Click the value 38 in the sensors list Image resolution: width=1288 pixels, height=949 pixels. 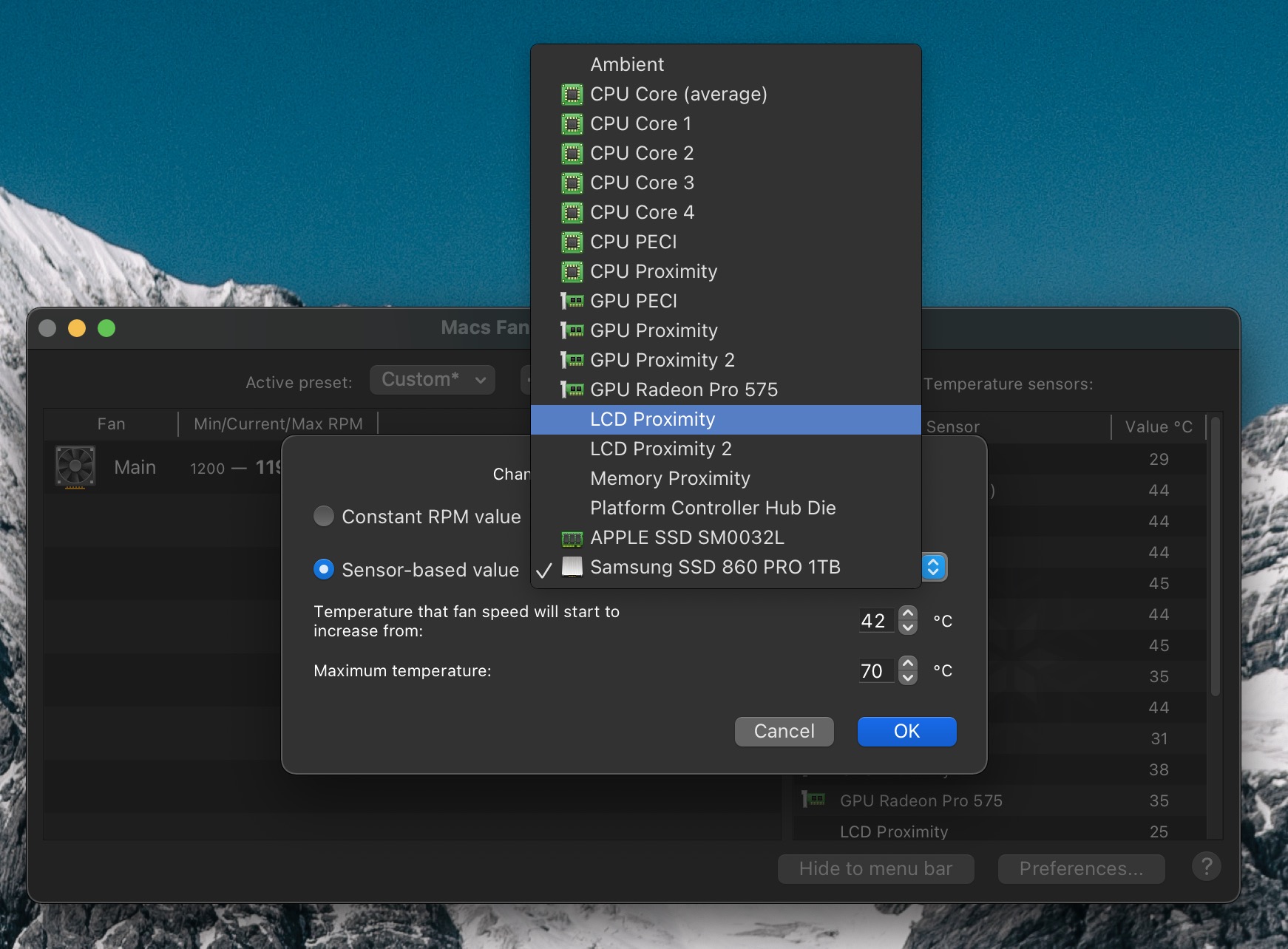pos(1159,769)
